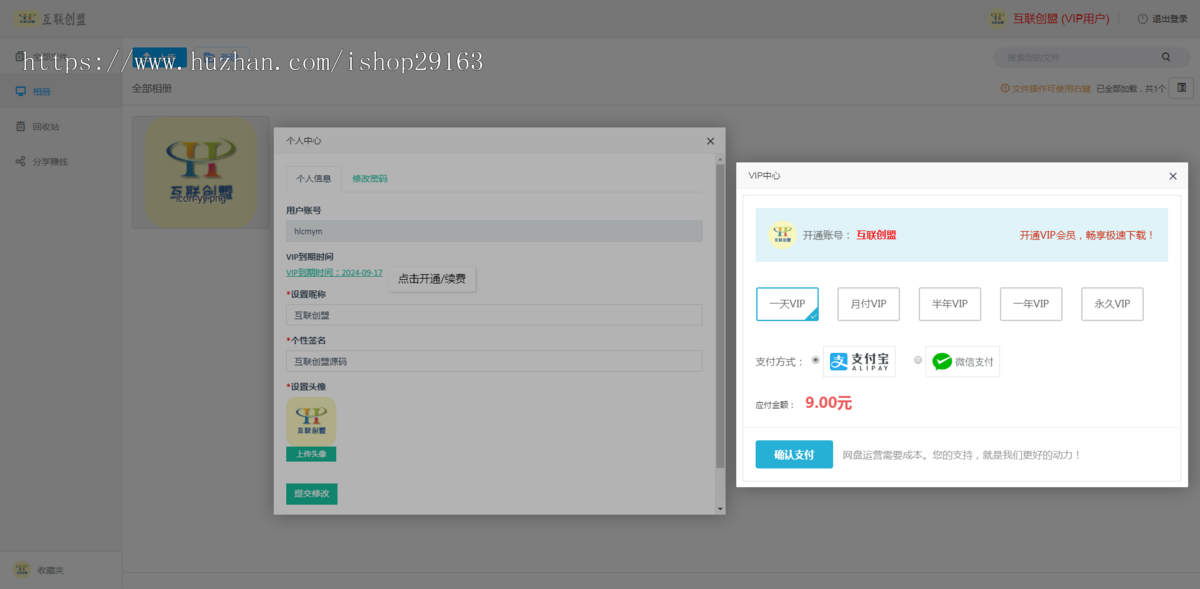The height and width of the screenshot is (589, 1200).
Task: Click the 相册 monitor icon in the sidebar
Action: tap(20, 91)
